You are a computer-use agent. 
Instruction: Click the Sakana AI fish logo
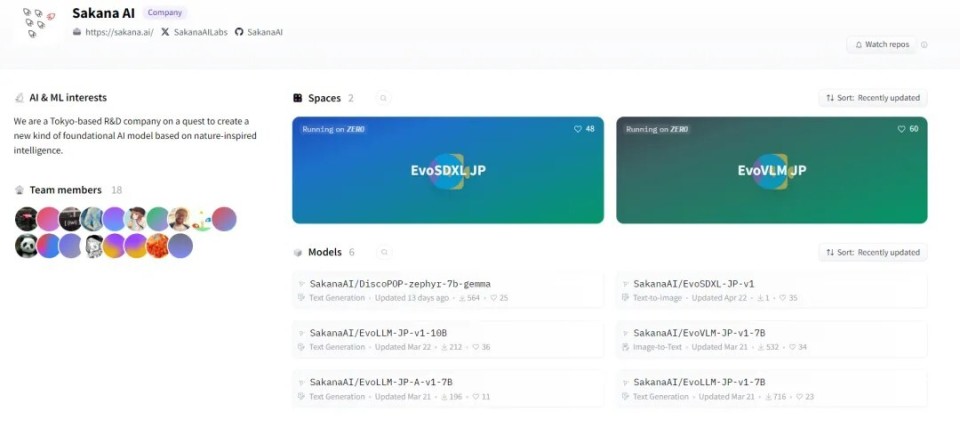(39, 23)
